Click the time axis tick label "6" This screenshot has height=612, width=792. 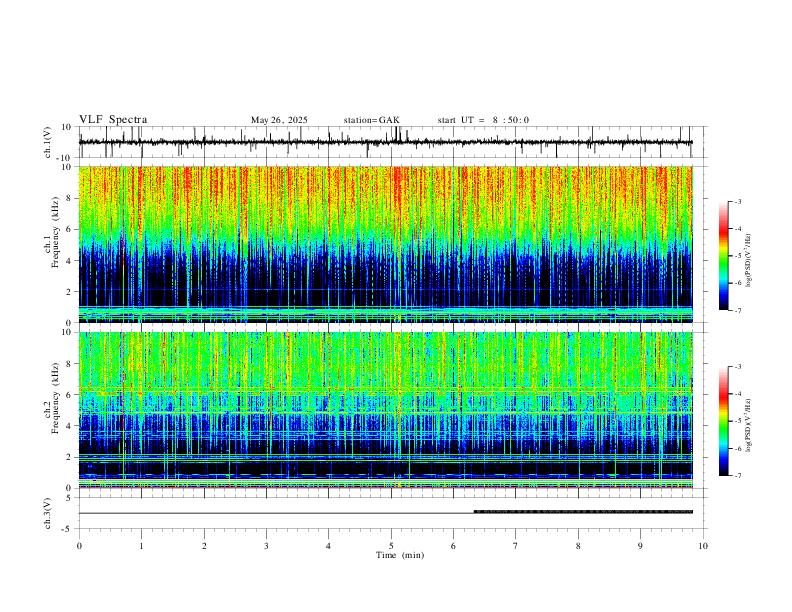point(453,546)
